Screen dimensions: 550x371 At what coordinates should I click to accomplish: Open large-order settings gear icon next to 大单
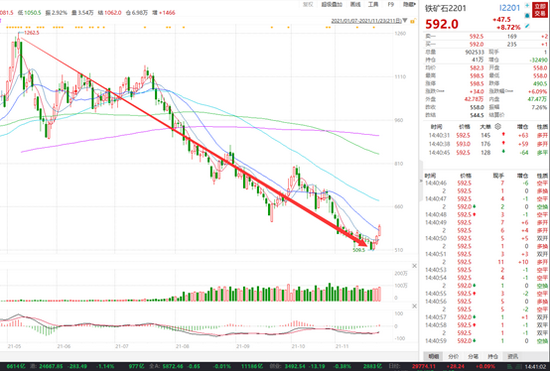click(498, 127)
